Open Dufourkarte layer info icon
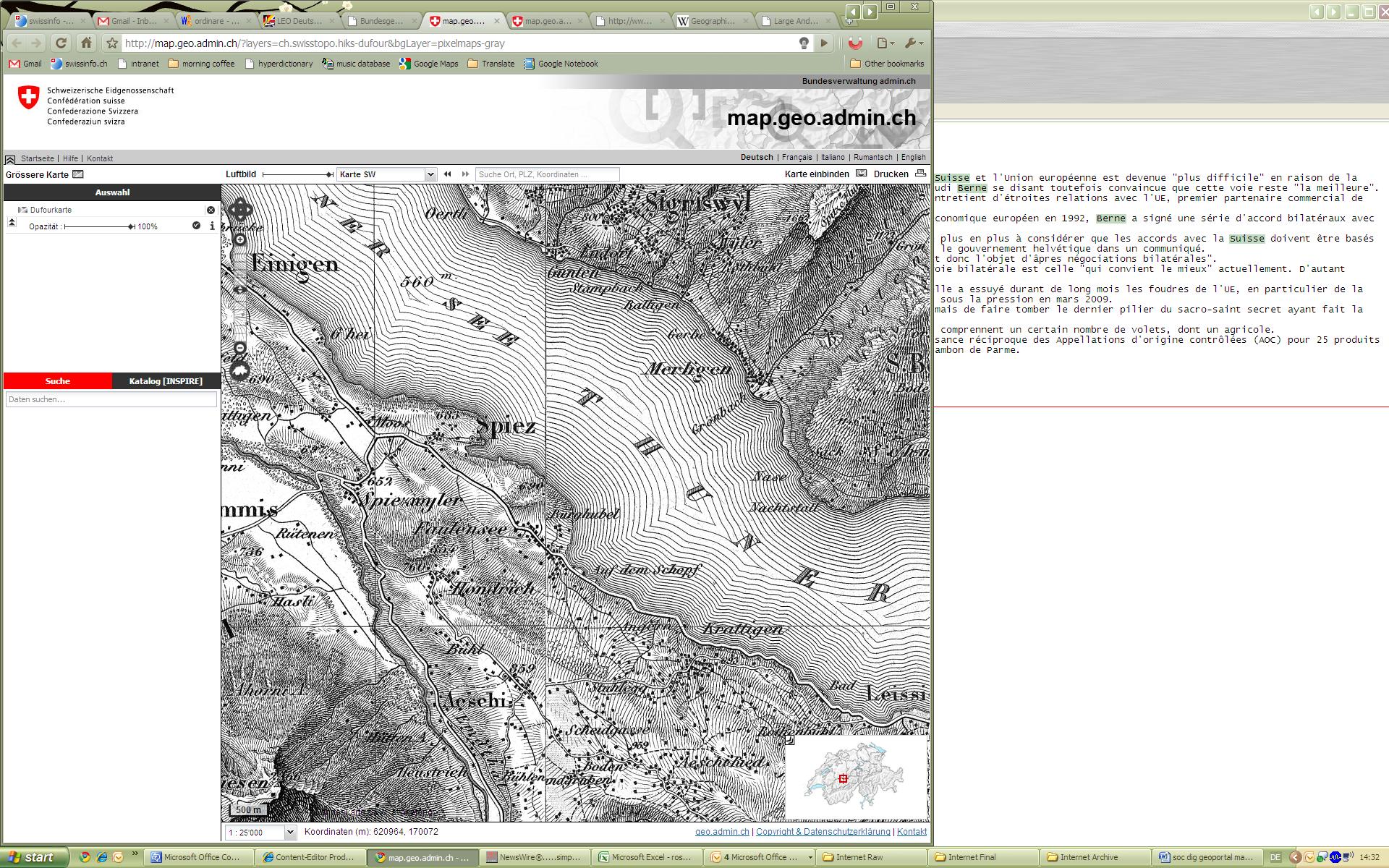This screenshot has width=1389, height=868. tap(212, 226)
